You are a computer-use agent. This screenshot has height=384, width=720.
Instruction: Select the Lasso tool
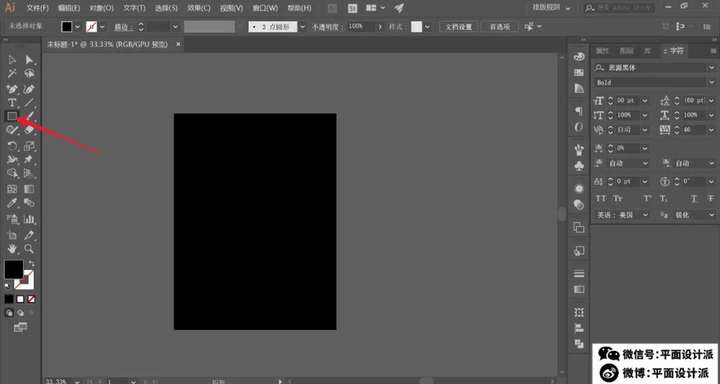29,73
